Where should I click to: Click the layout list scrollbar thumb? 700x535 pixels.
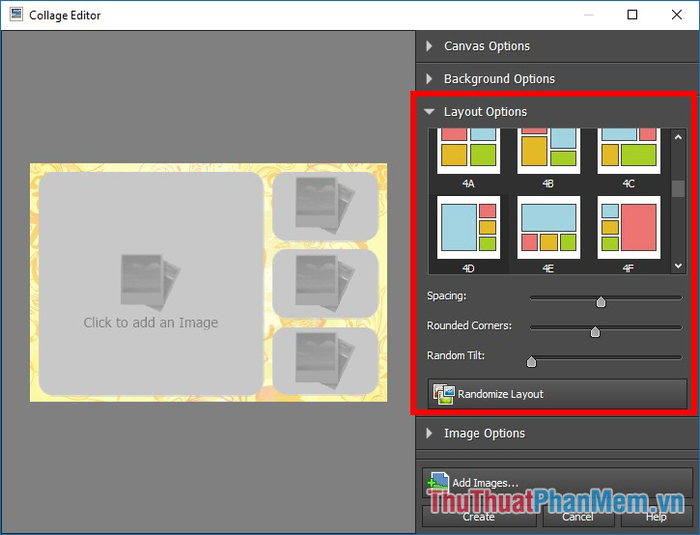[x=678, y=188]
